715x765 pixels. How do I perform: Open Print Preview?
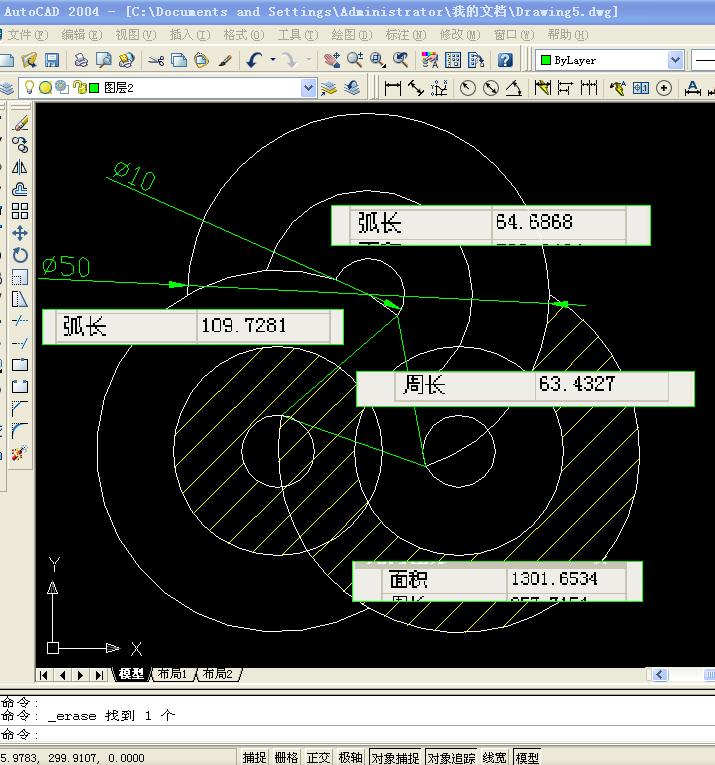click(103, 60)
